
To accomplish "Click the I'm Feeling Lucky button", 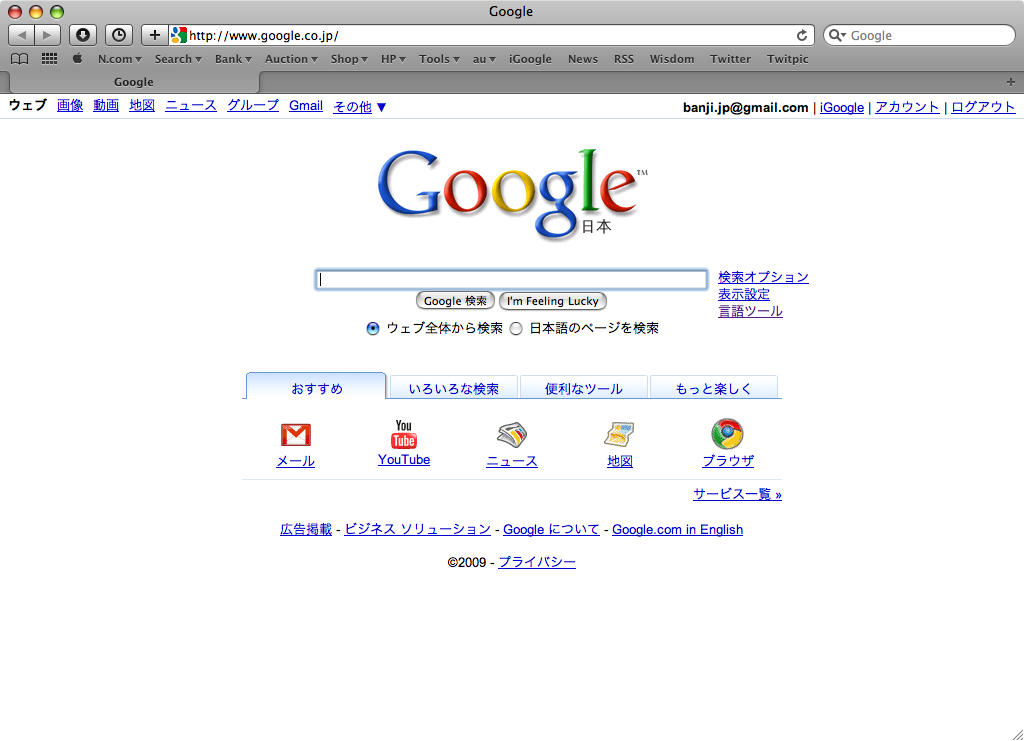I will tap(552, 301).
